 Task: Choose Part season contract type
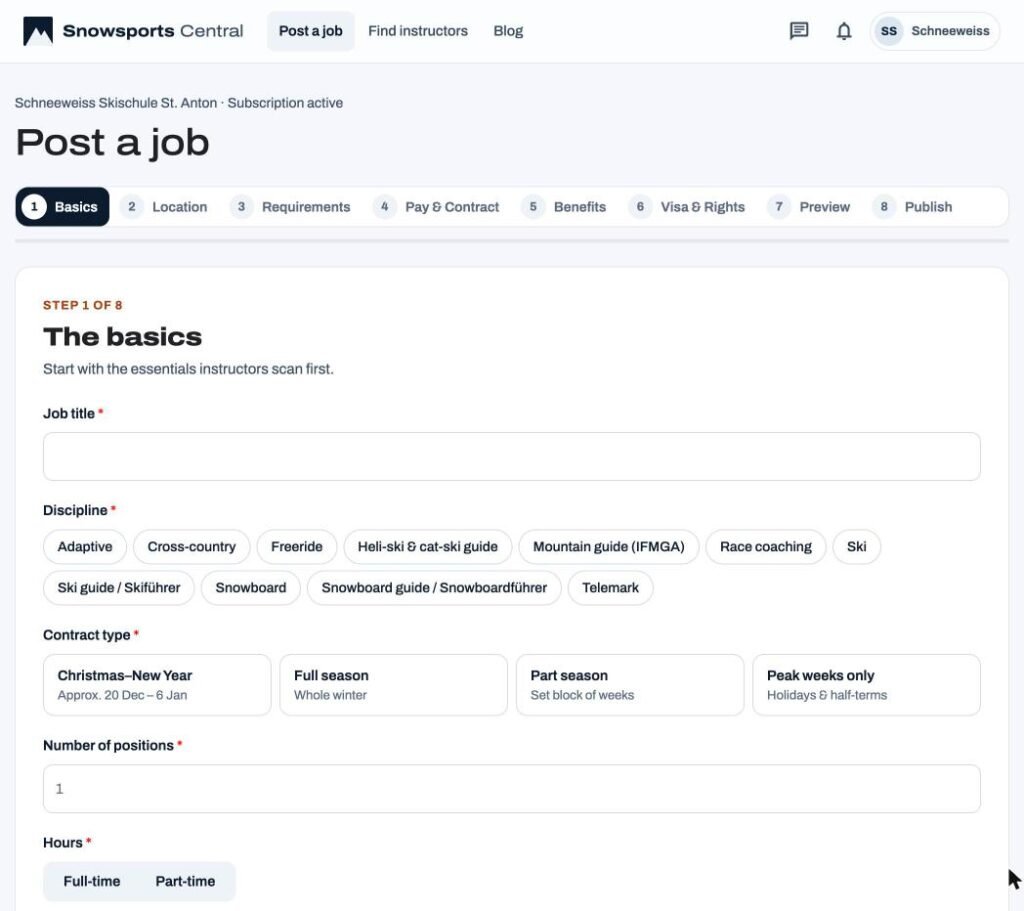(x=630, y=685)
